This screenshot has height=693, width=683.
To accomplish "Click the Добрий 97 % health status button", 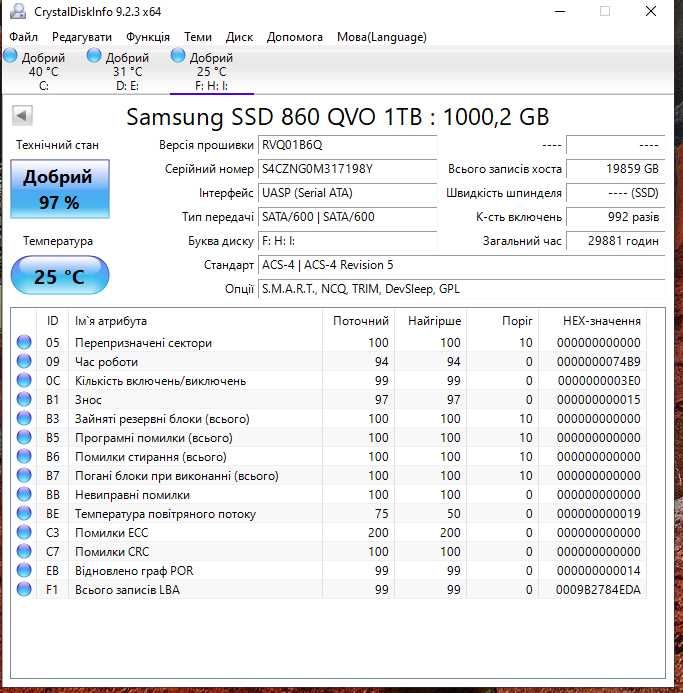I will coord(60,189).
